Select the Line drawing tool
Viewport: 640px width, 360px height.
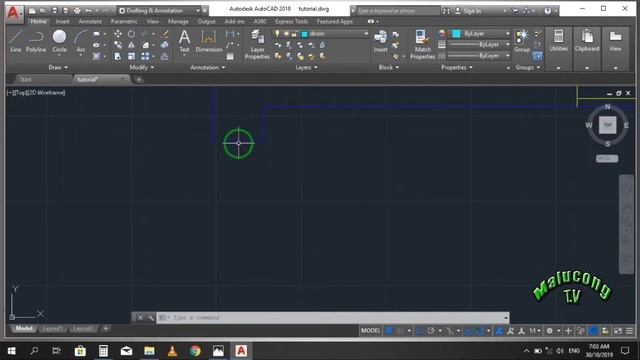click(16, 41)
